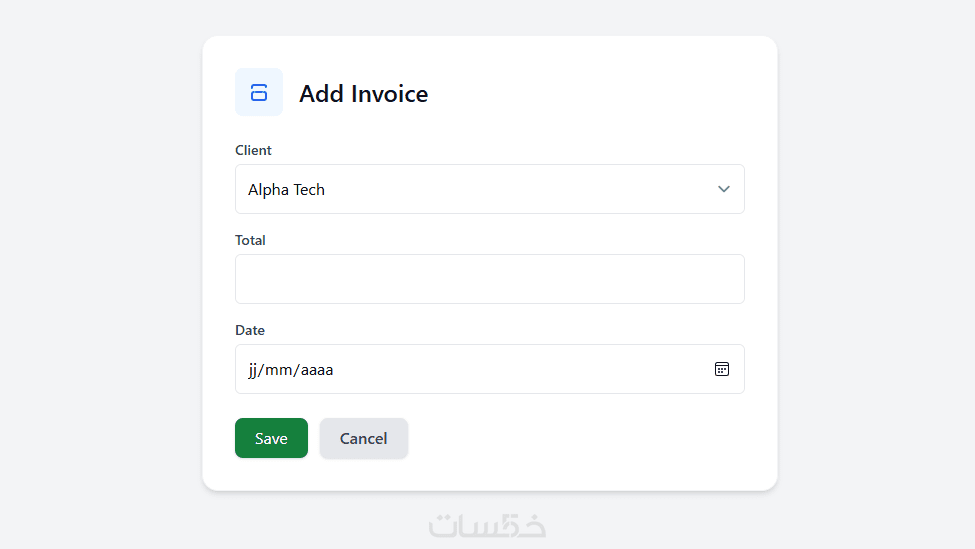
Task: Select the year segment 'aaaa' in Date
Action: [317, 370]
